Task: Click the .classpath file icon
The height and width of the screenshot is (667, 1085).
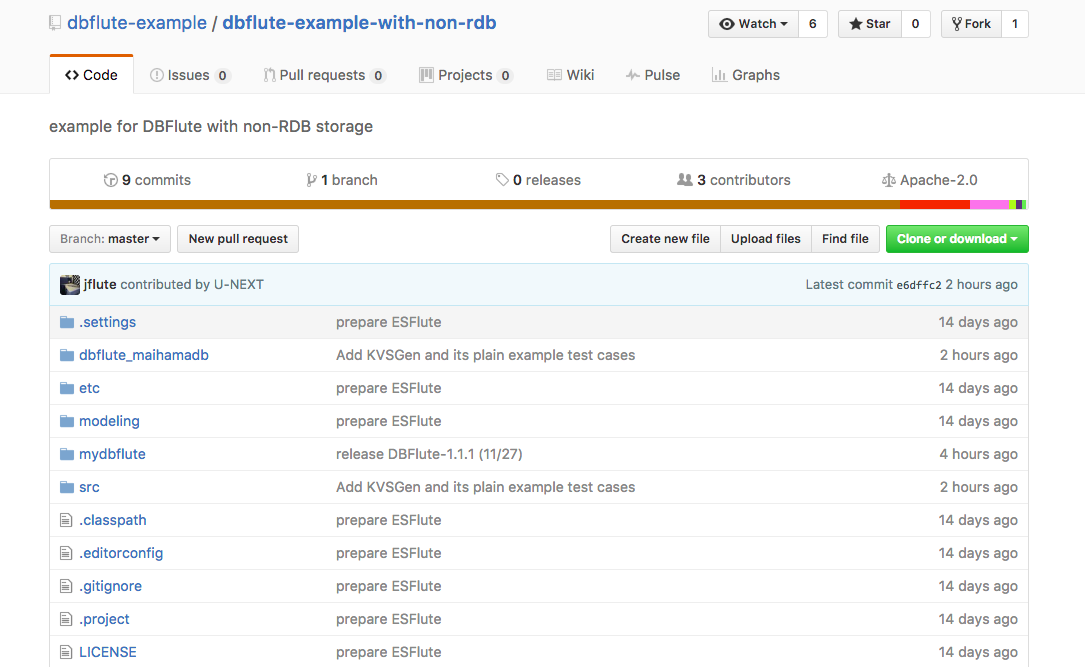Action: tap(66, 520)
